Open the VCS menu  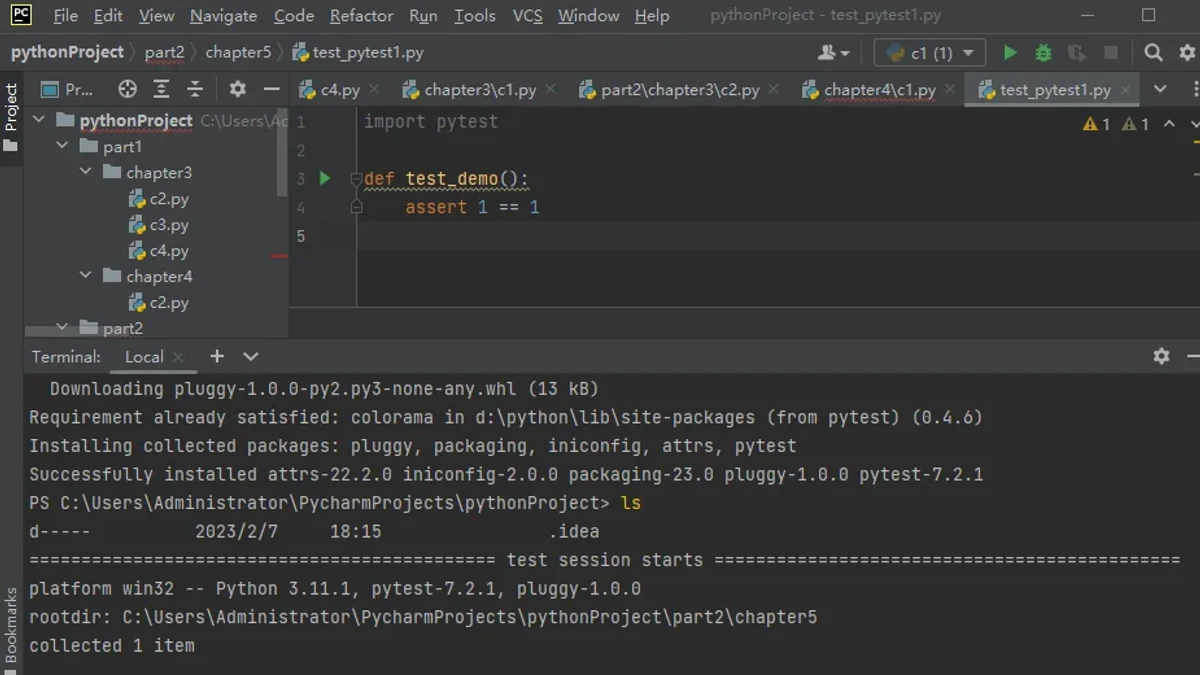(x=527, y=16)
